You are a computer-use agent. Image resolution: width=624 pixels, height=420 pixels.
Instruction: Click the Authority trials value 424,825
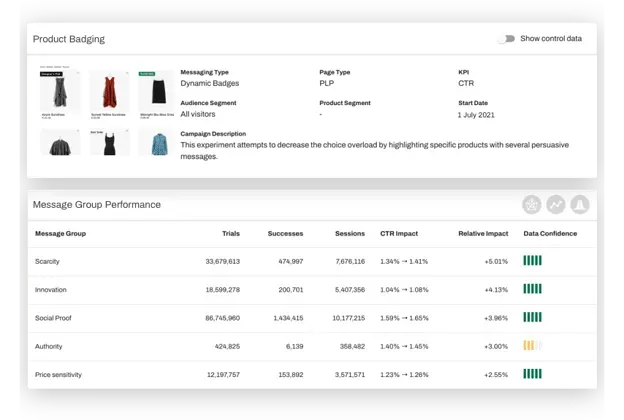coord(227,346)
